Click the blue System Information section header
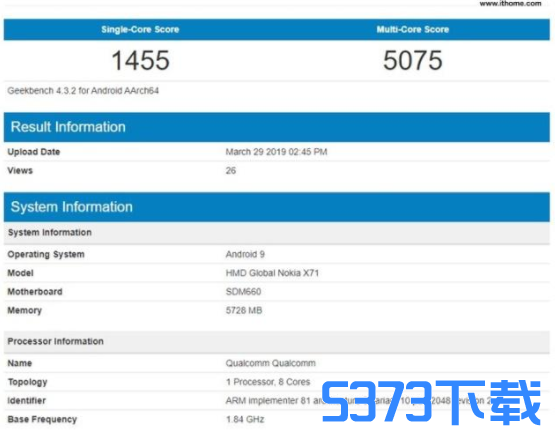The width and height of the screenshot is (555, 435). tap(277, 207)
